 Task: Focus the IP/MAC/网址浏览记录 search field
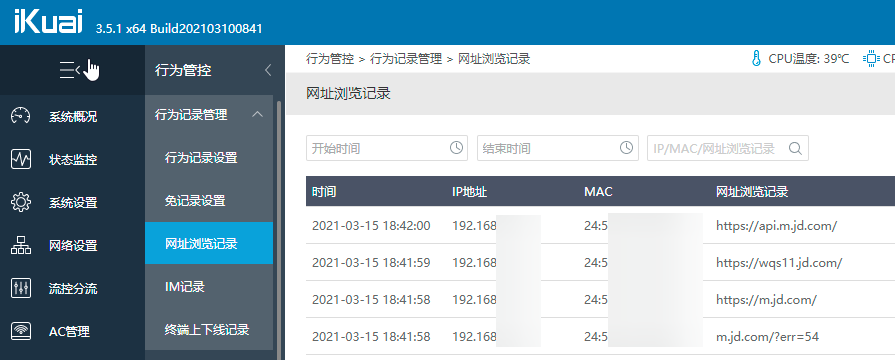[728, 148]
